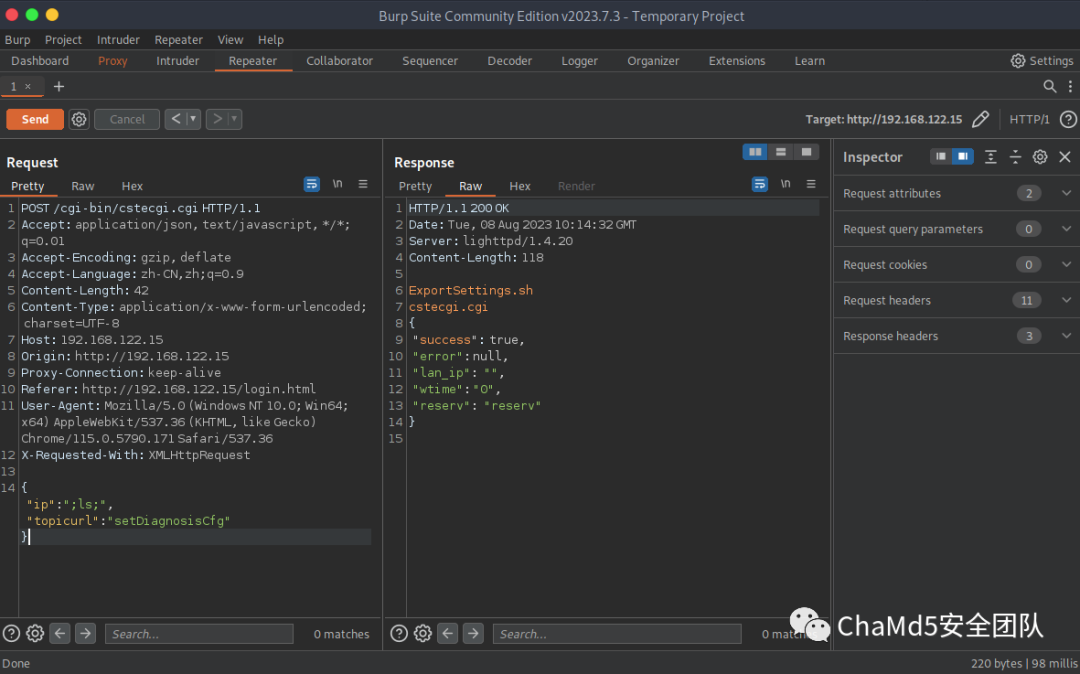Open the forward history dropdown arrow

[235, 119]
